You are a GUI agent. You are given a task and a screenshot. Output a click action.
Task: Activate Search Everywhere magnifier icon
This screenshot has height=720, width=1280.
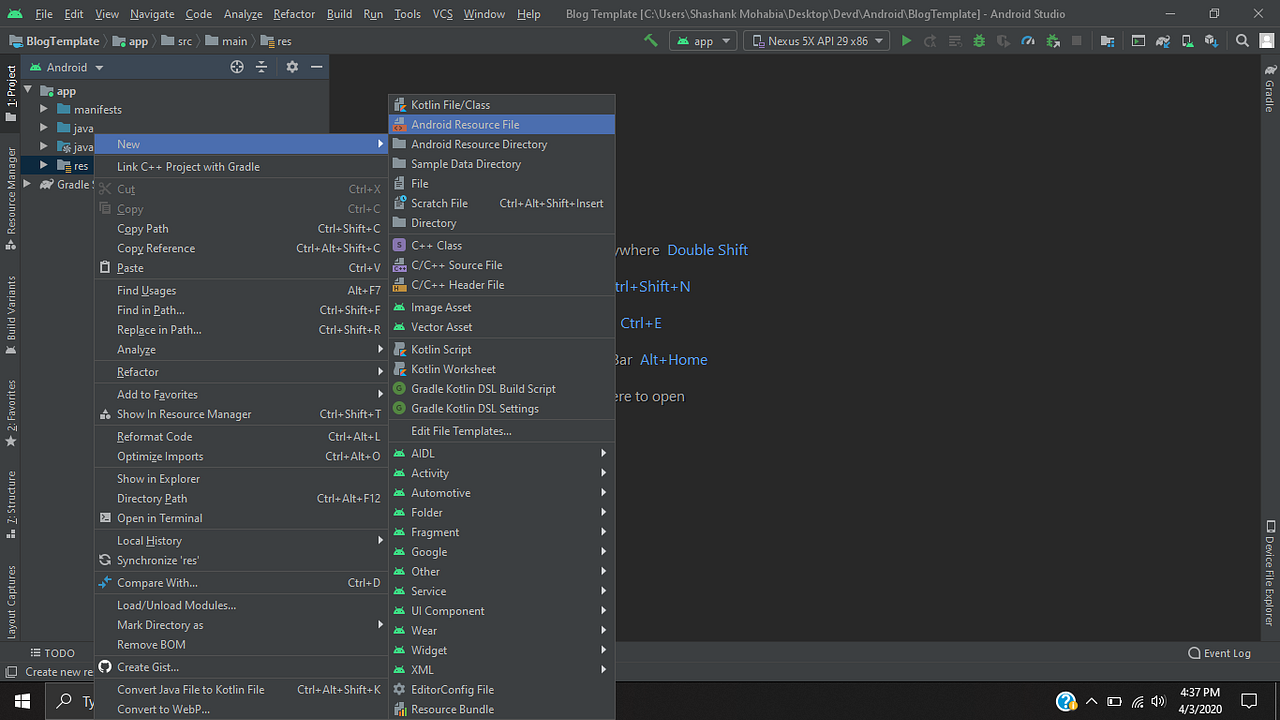1242,40
